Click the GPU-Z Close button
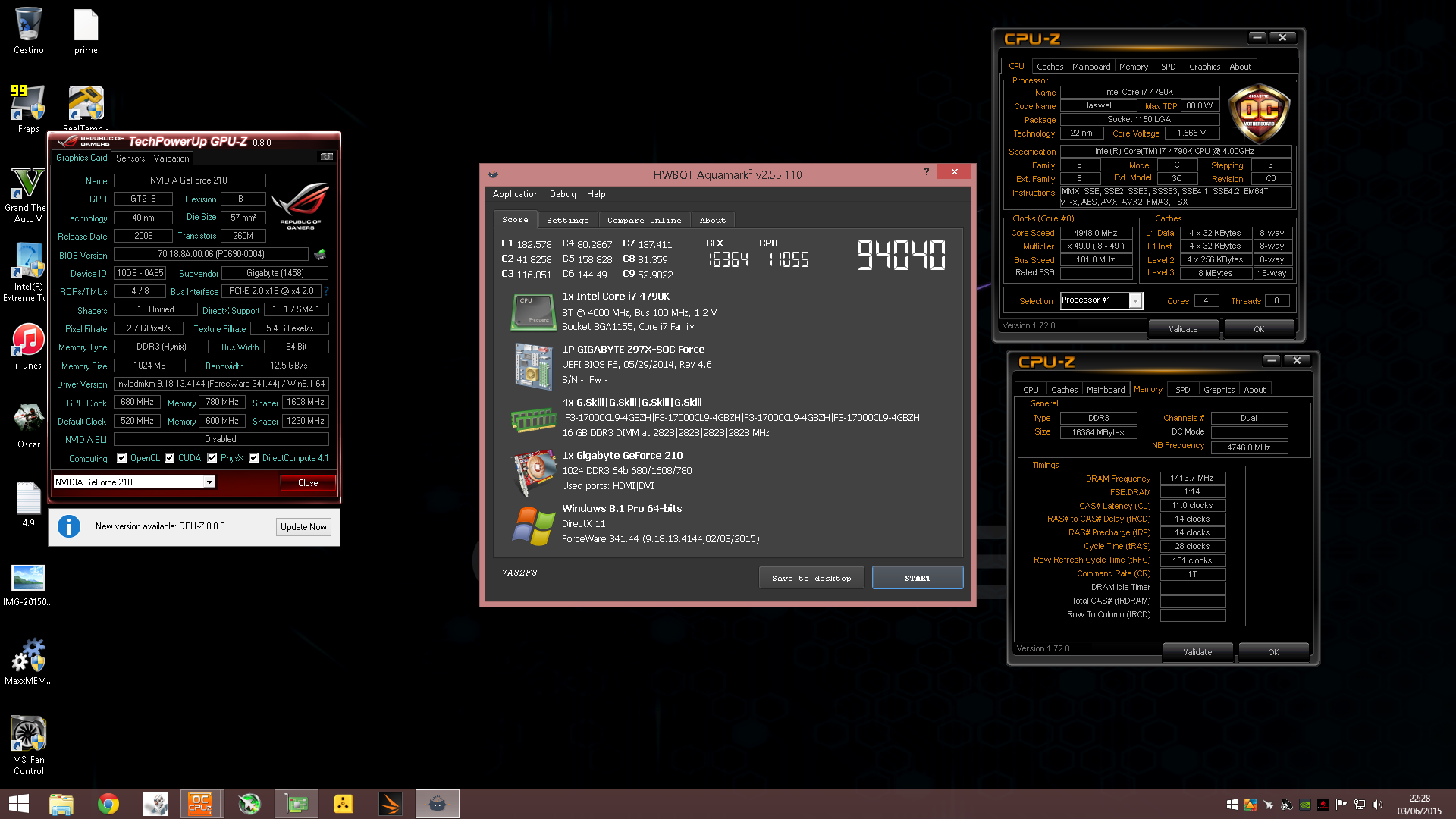 (308, 482)
